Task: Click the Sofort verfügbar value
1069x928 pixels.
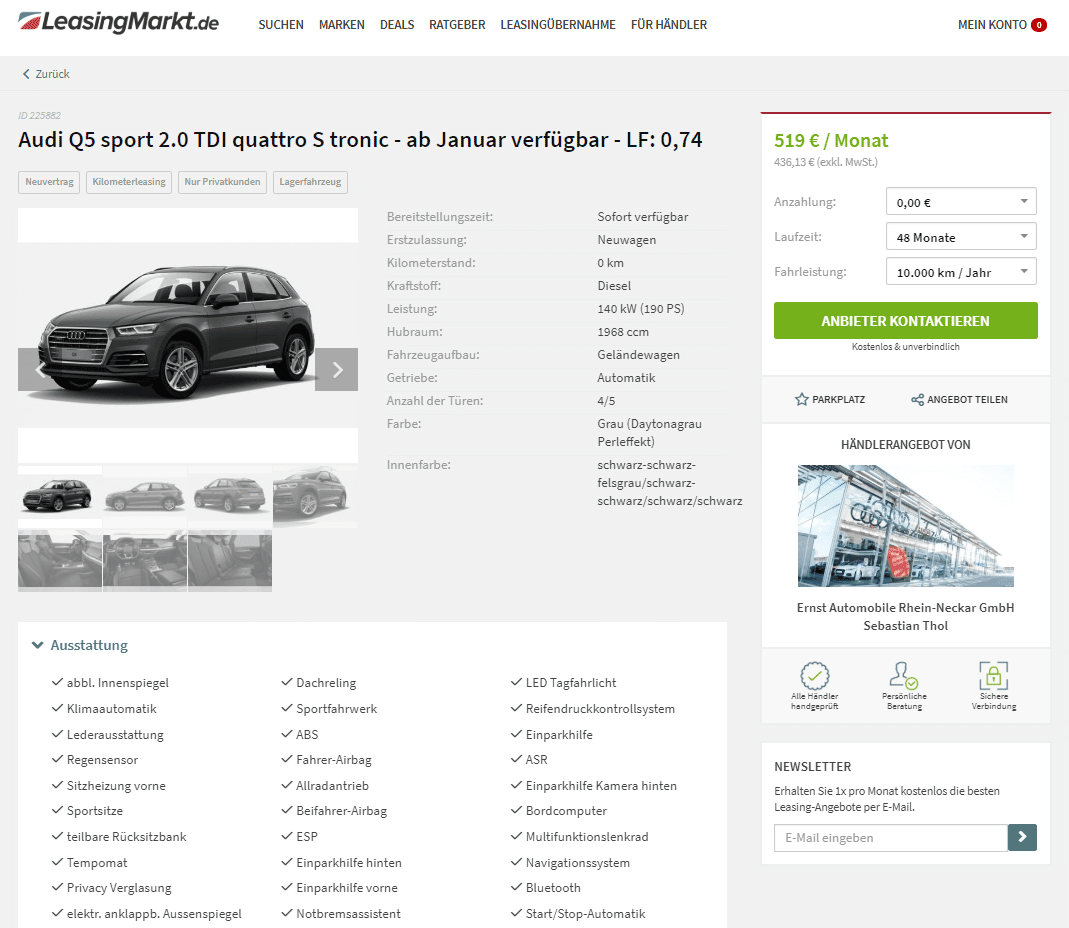Action: tap(642, 217)
